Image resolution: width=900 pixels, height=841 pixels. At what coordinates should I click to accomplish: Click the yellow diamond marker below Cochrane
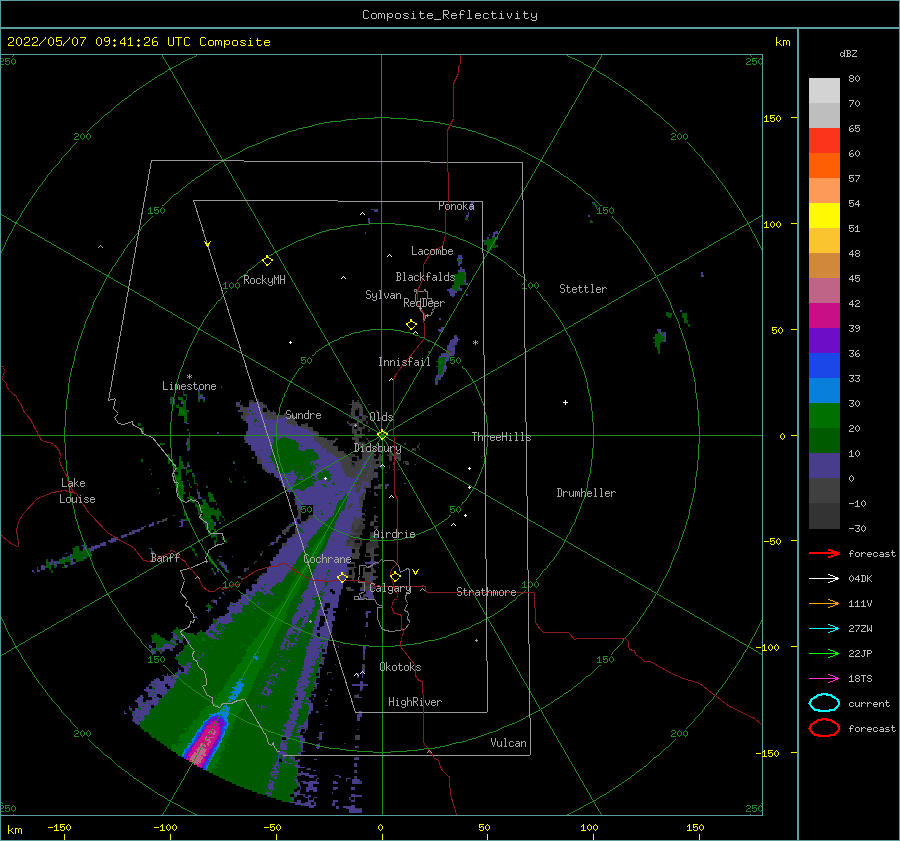(342, 577)
